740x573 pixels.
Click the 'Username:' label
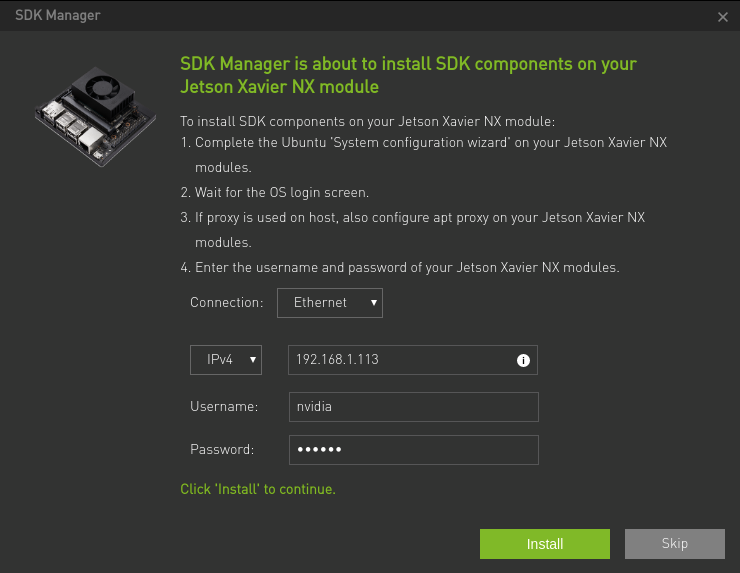(x=224, y=406)
